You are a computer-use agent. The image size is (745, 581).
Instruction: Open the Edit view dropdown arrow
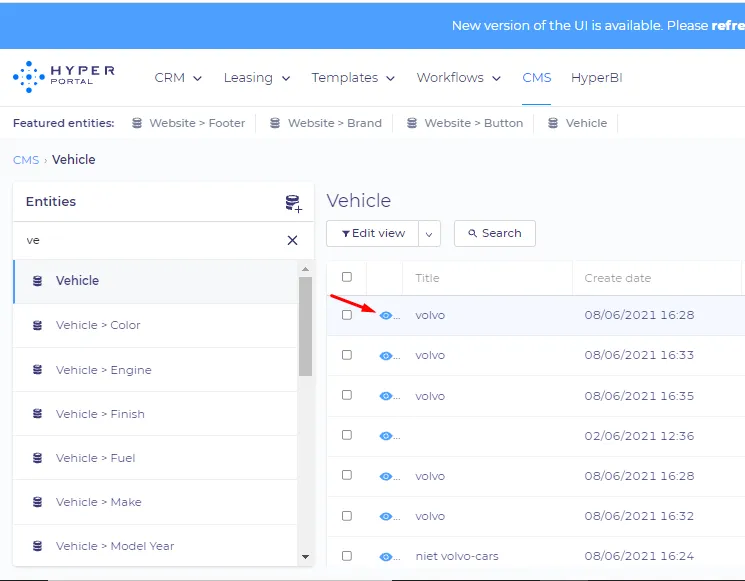coord(429,234)
